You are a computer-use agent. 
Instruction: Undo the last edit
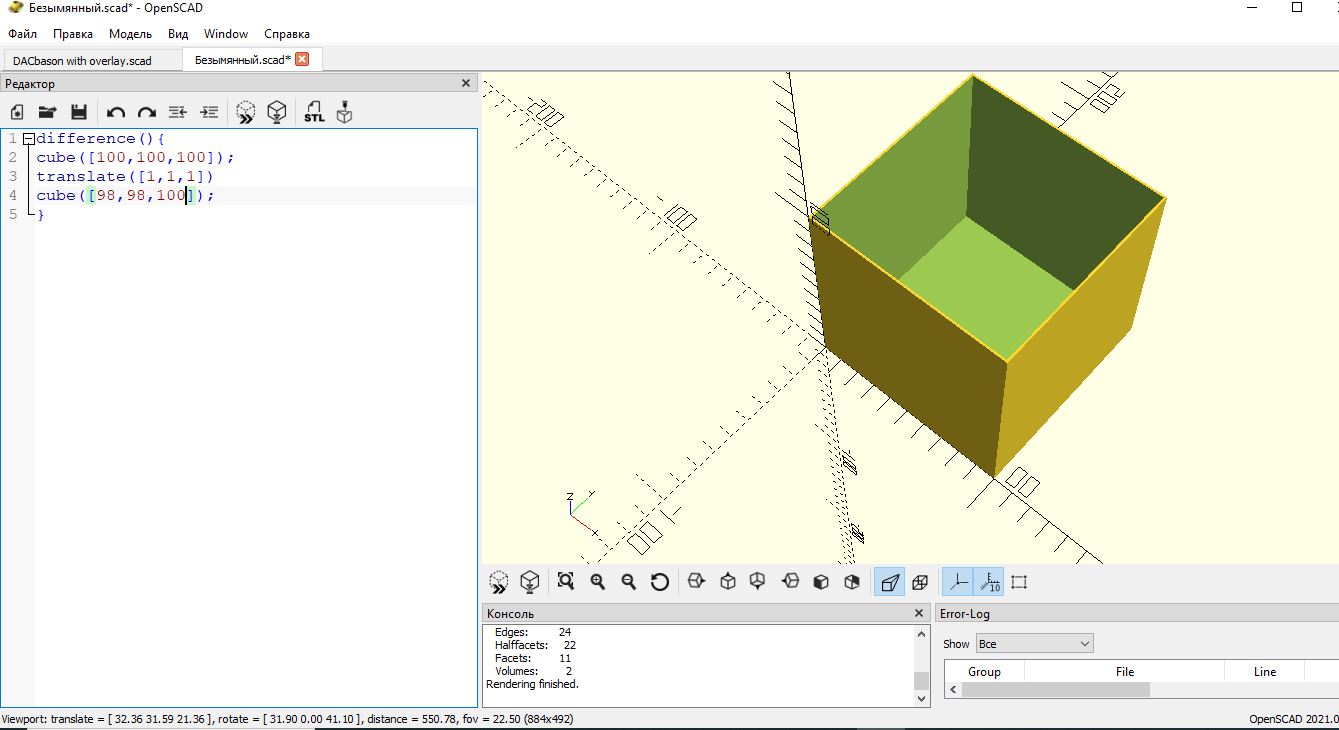pos(116,112)
